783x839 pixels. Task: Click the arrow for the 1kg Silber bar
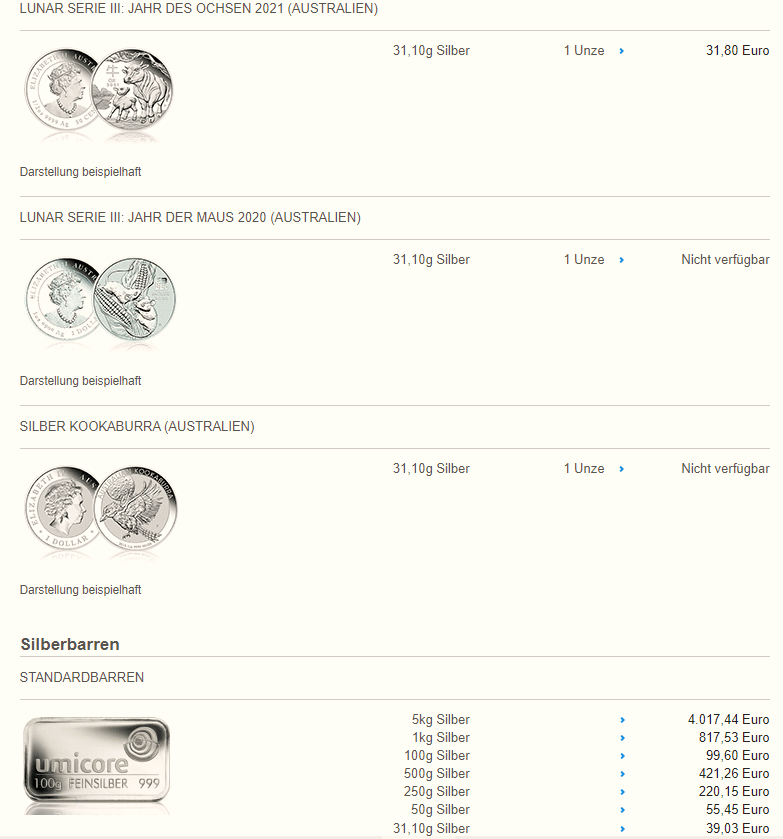[x=622, y=738]
